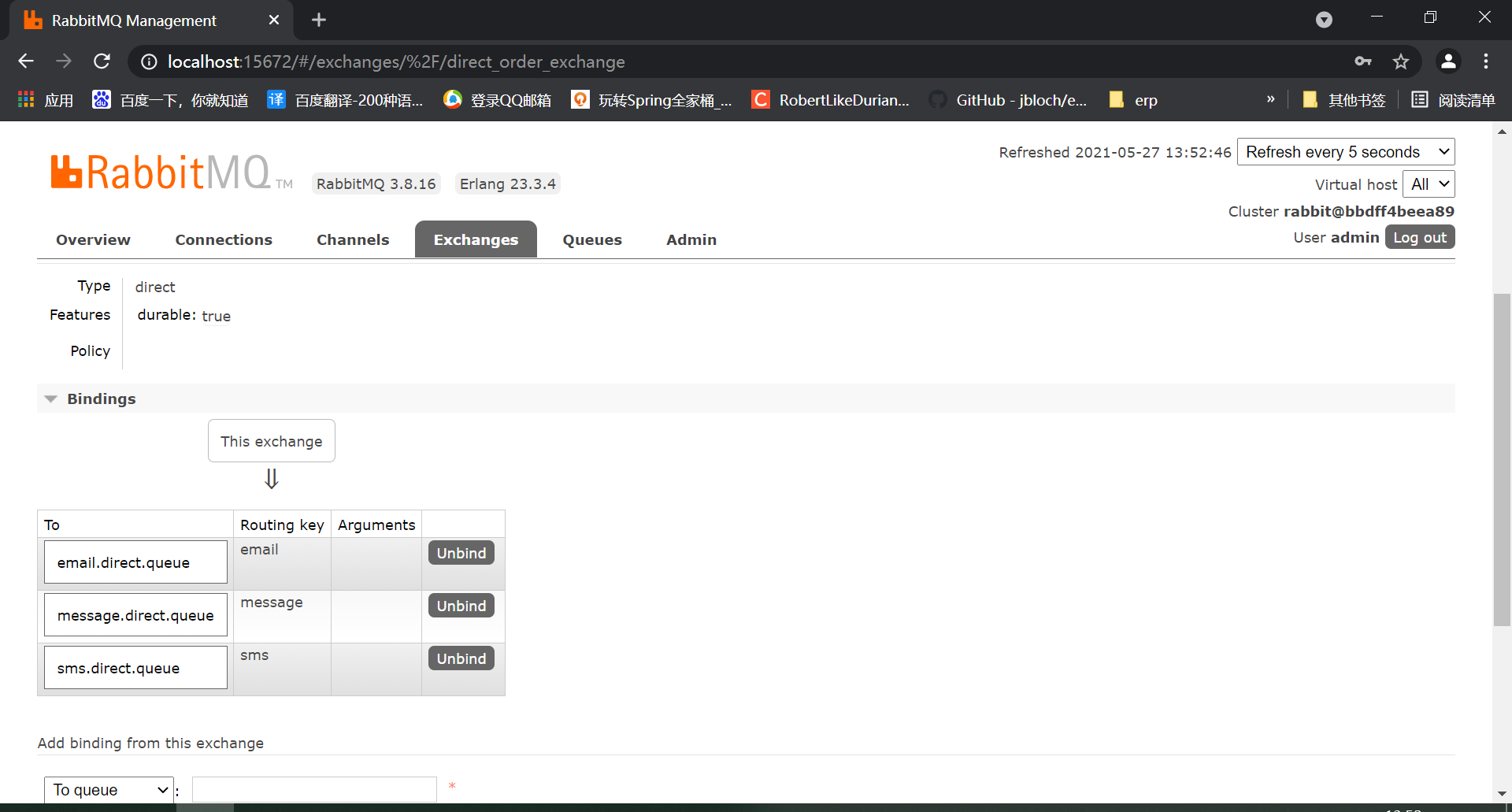1512x812 pixels.
Task: Open the reading list 阅读清单
Action: (1454, 100)
